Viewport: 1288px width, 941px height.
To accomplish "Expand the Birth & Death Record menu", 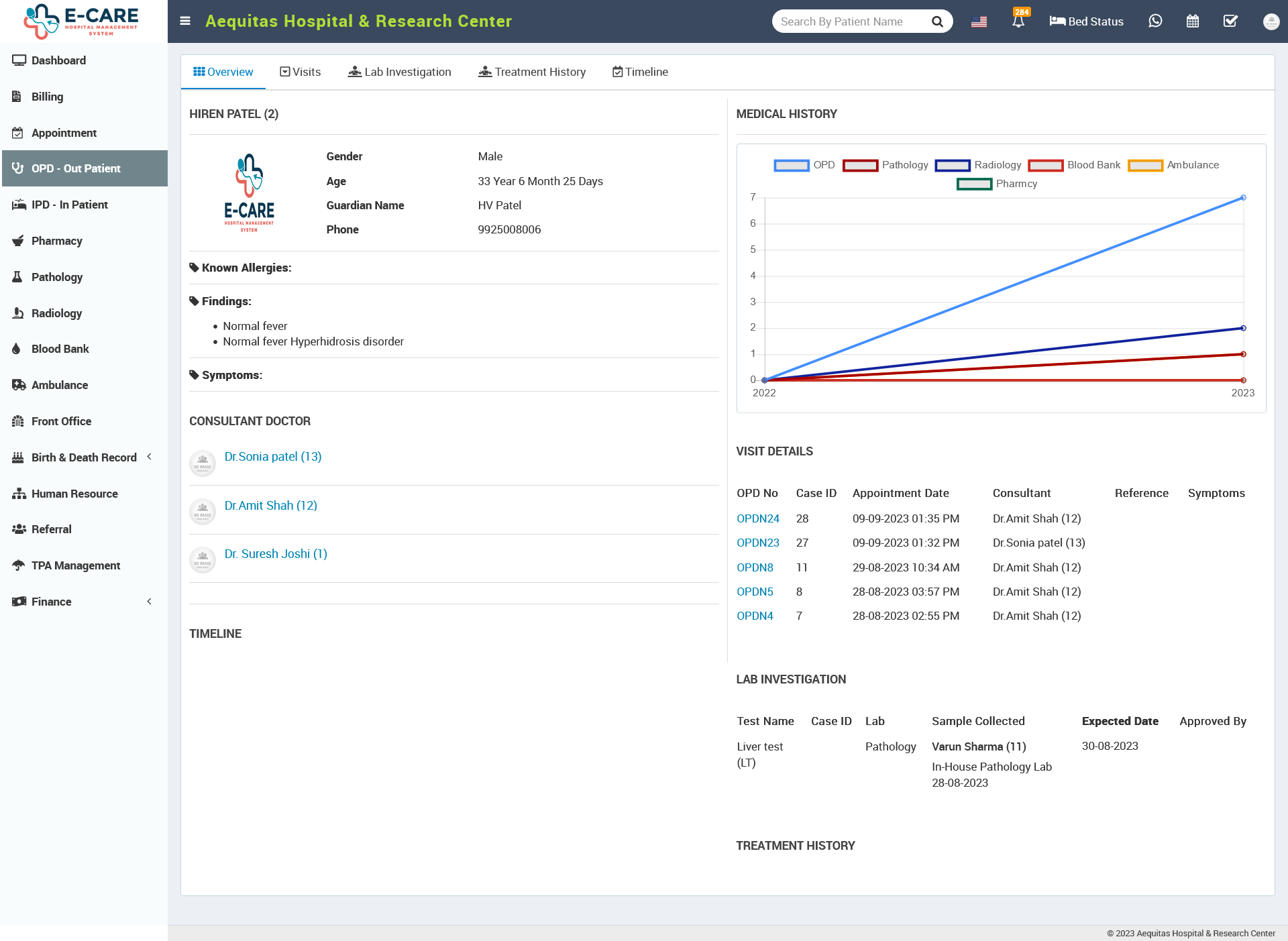I will 83,457.
